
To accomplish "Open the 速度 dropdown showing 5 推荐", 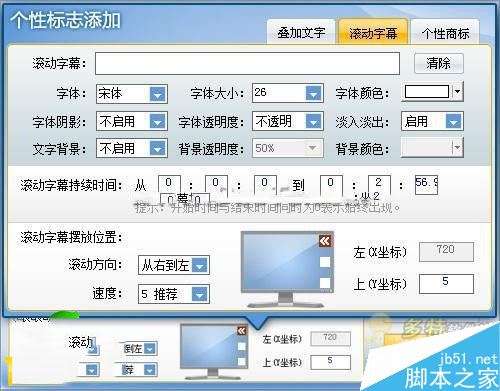I will pyautogui.click(x=174, y=294).
